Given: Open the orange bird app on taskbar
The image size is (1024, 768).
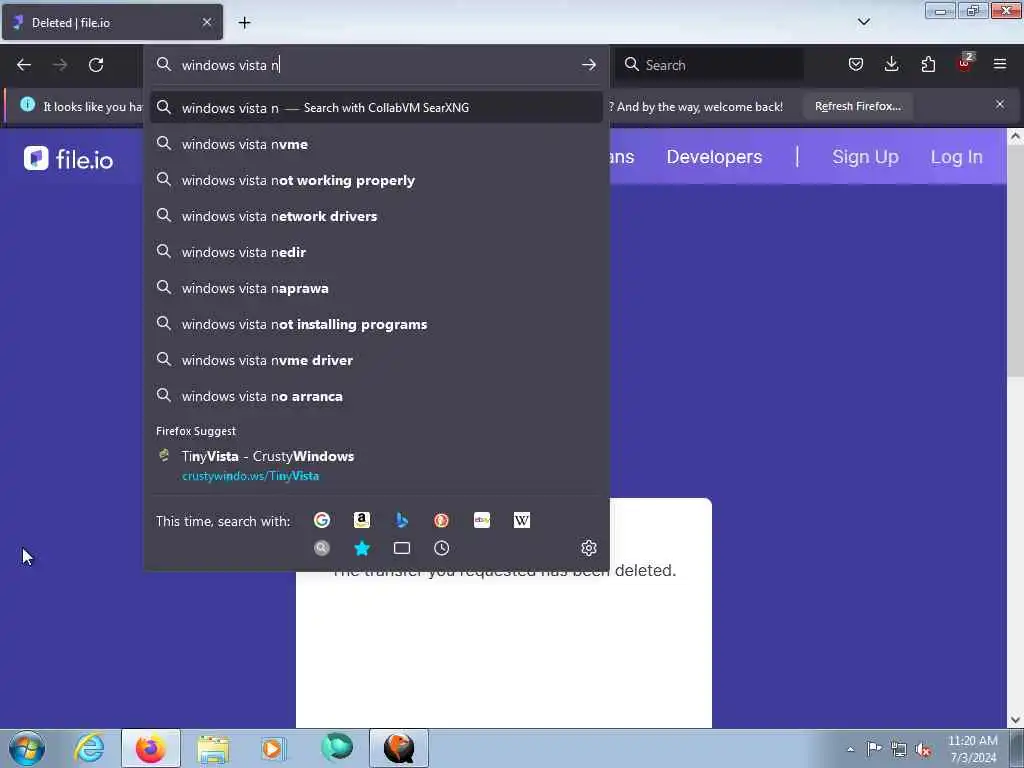Looking at the screenshot, I should pyautogui.click(x=399, y=748).
